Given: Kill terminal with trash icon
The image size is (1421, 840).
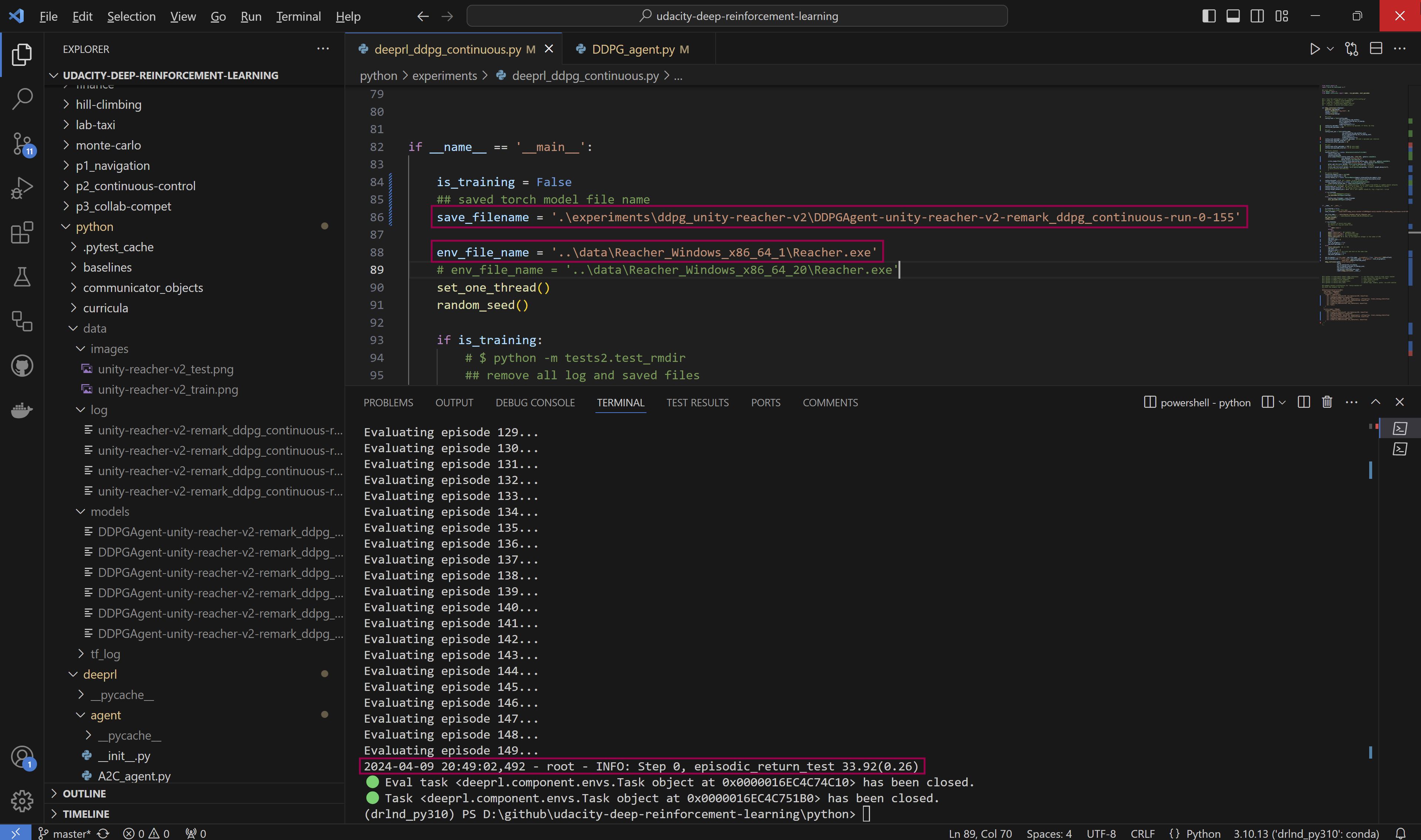Looking at the screenshot, I should pyautogui.click(x=1327, y=403).
